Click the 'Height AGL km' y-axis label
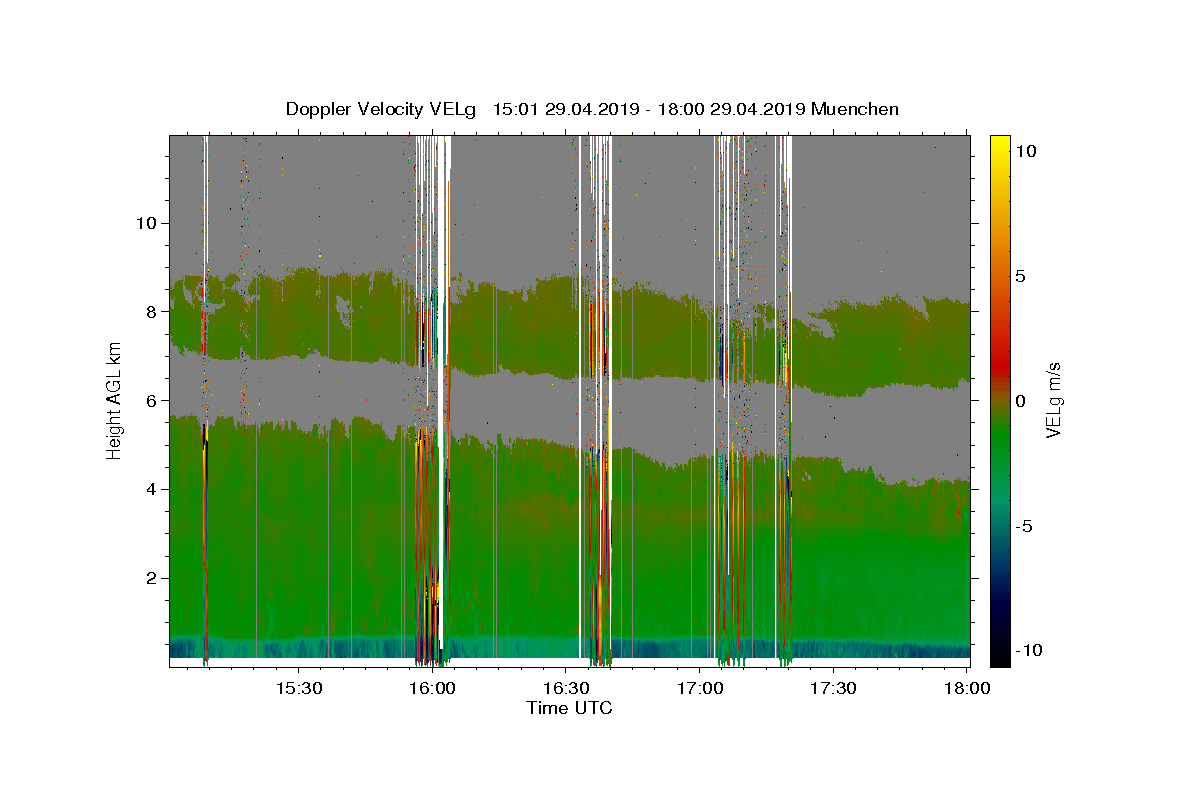Viewport: 1200px width, 800px height. click(114, 400)
